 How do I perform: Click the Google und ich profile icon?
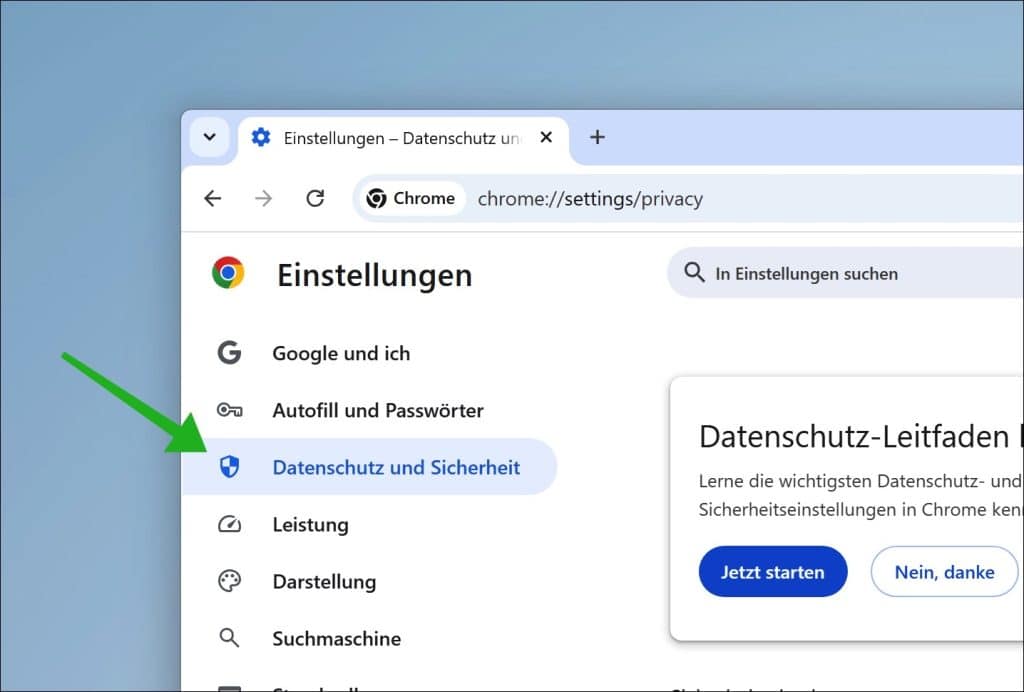click(229, 352)
